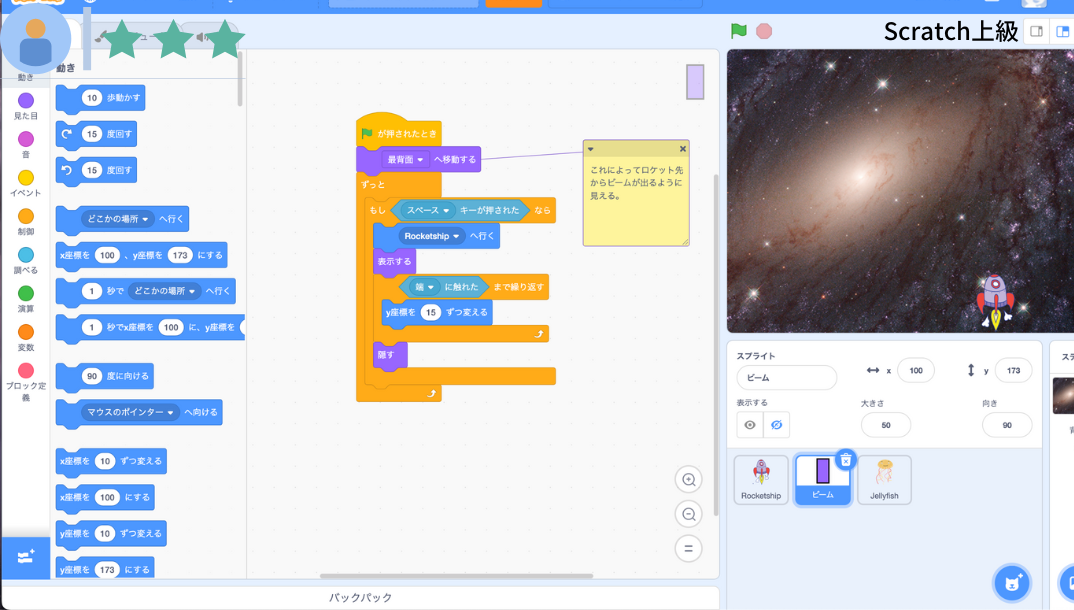Viewport: 1074px width, 610px height.
Task: Select the Events (イベント) category
Action: [x=26, y=183]
